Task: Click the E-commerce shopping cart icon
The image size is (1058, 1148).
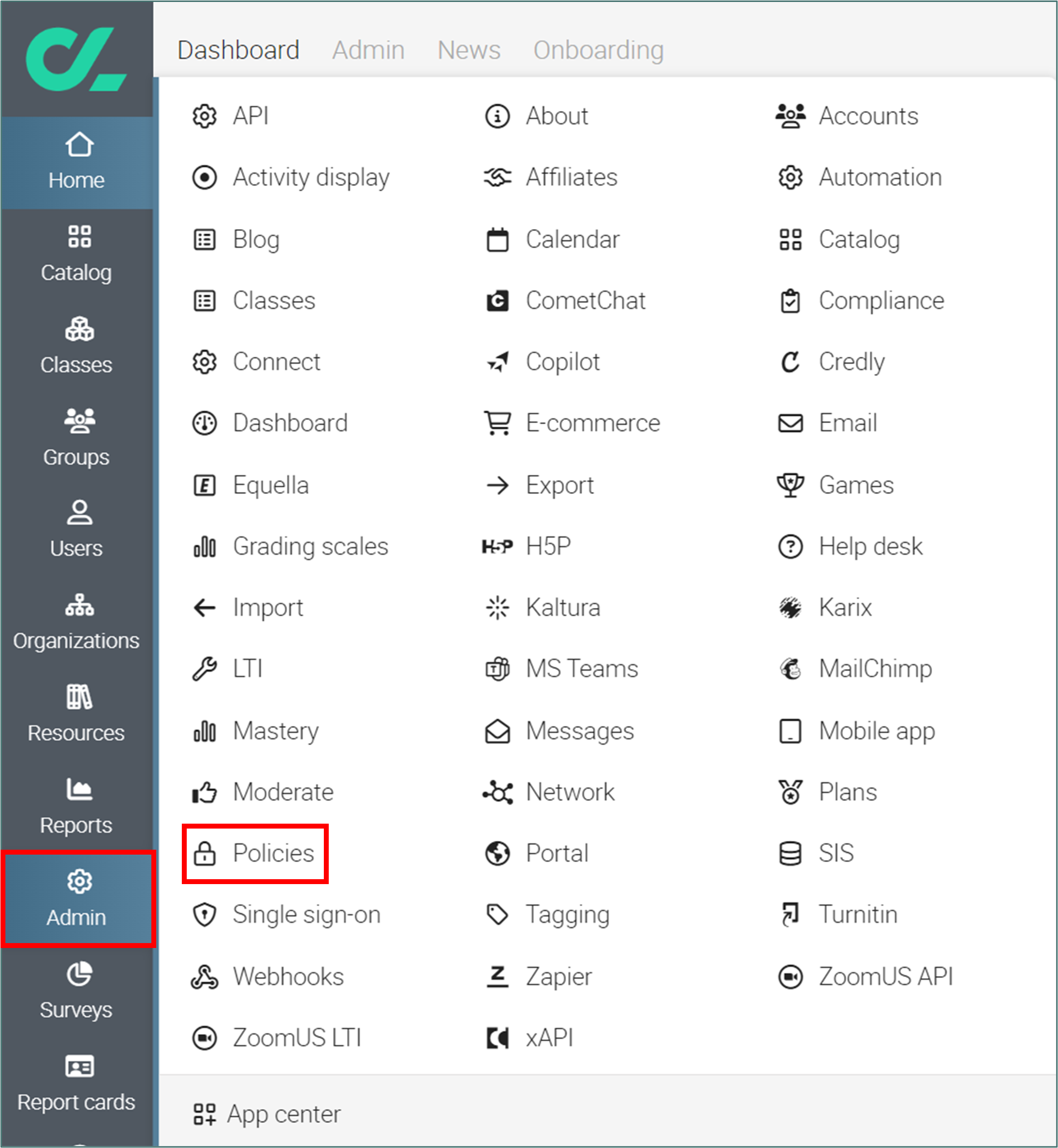Action: click(497, 424)
